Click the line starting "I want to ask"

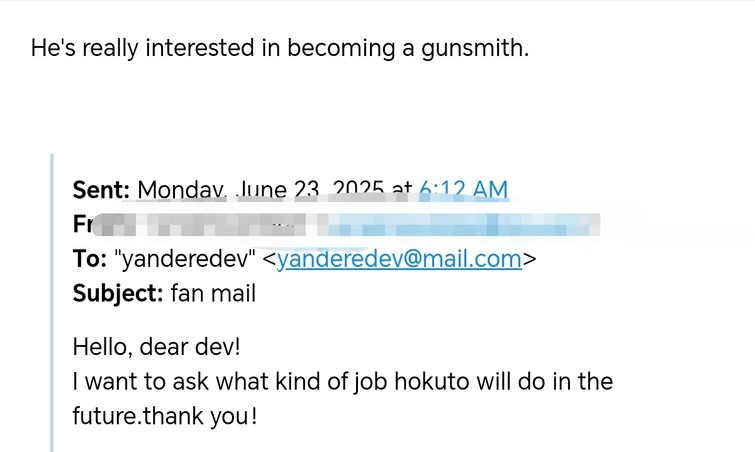pos(342,381)
